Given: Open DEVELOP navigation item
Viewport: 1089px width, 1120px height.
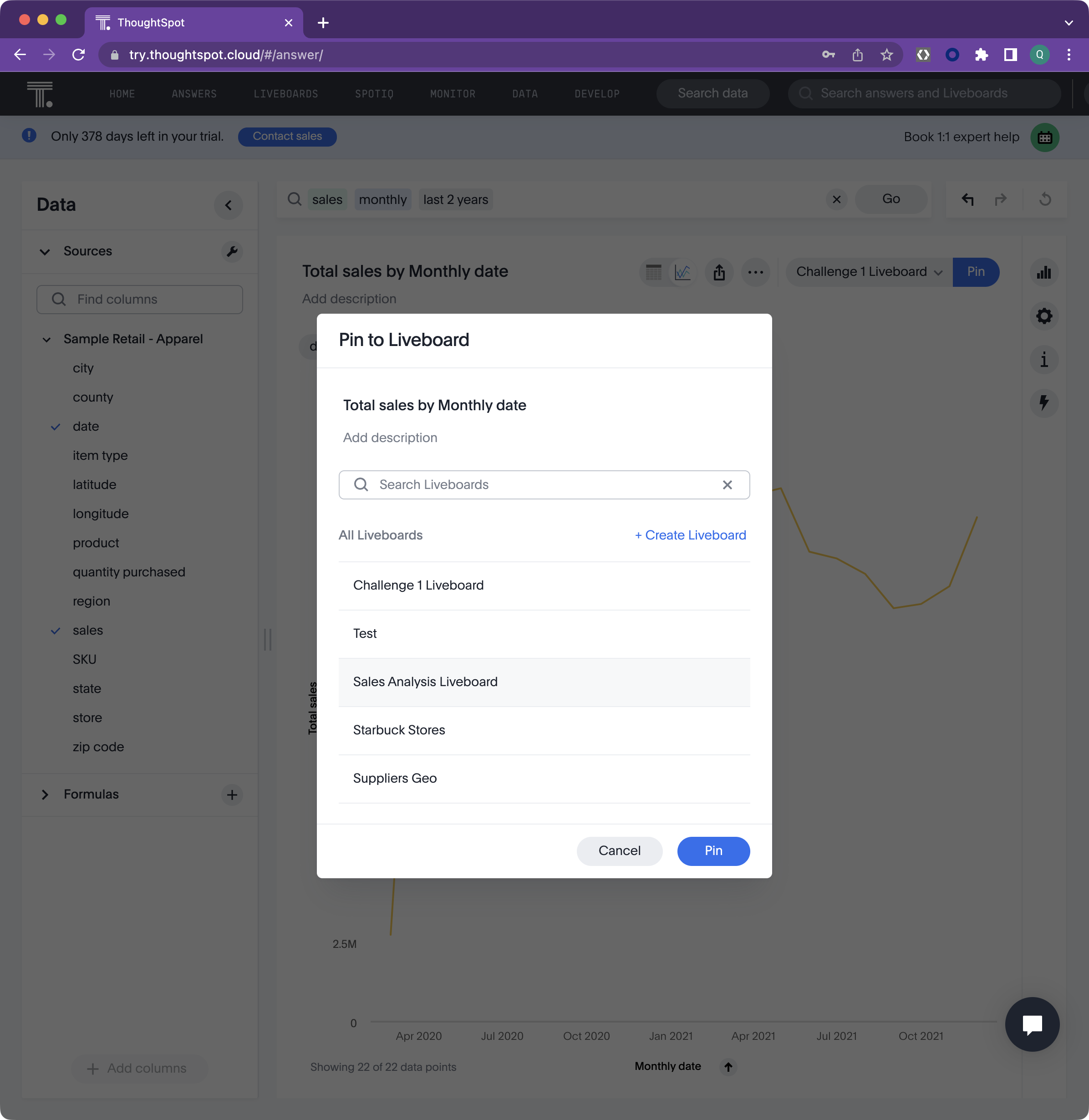Looking at the screenshot, I should [x=596, y=94].
